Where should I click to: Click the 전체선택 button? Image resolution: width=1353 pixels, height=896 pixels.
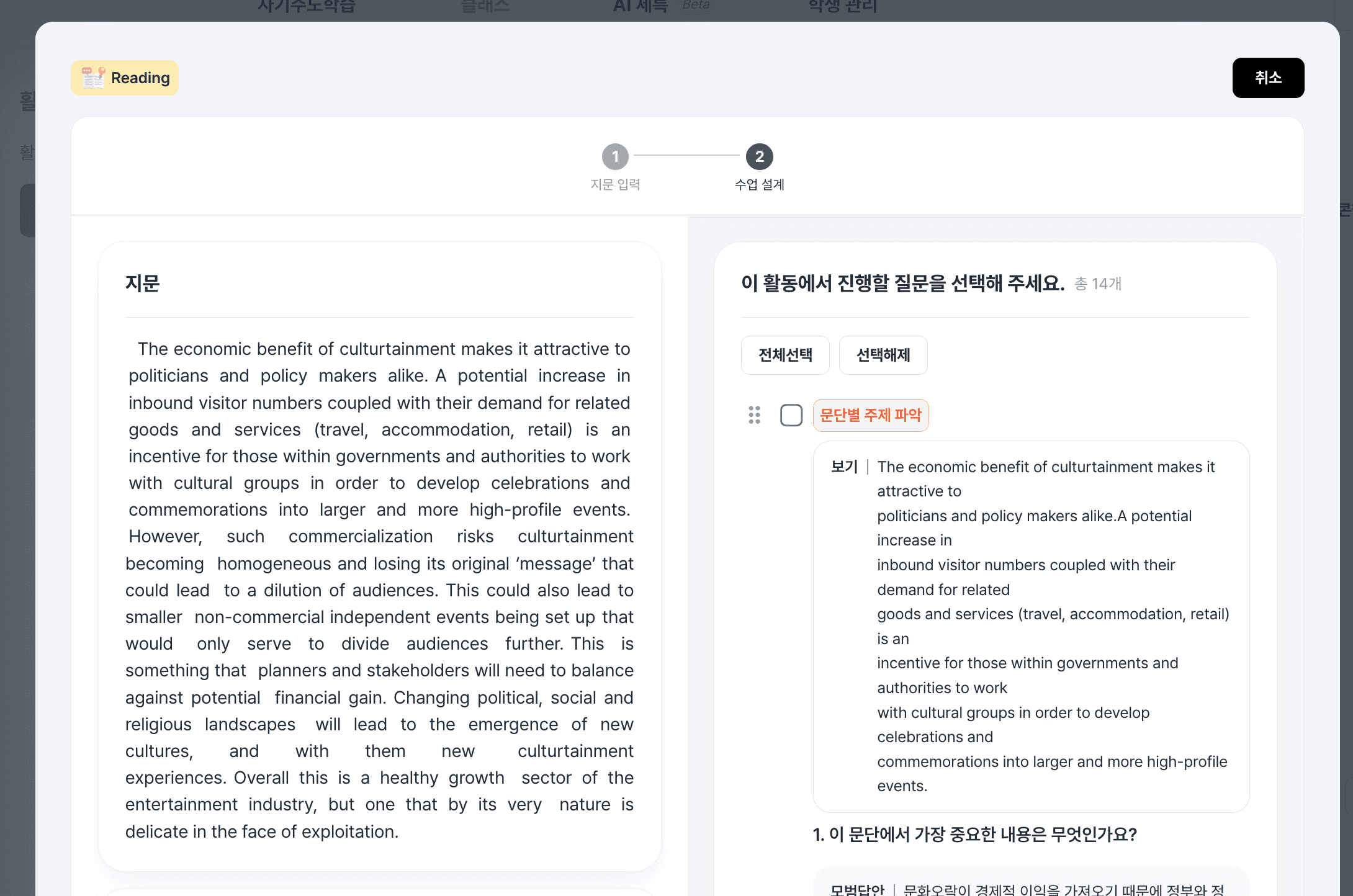[x=784, y=355]
